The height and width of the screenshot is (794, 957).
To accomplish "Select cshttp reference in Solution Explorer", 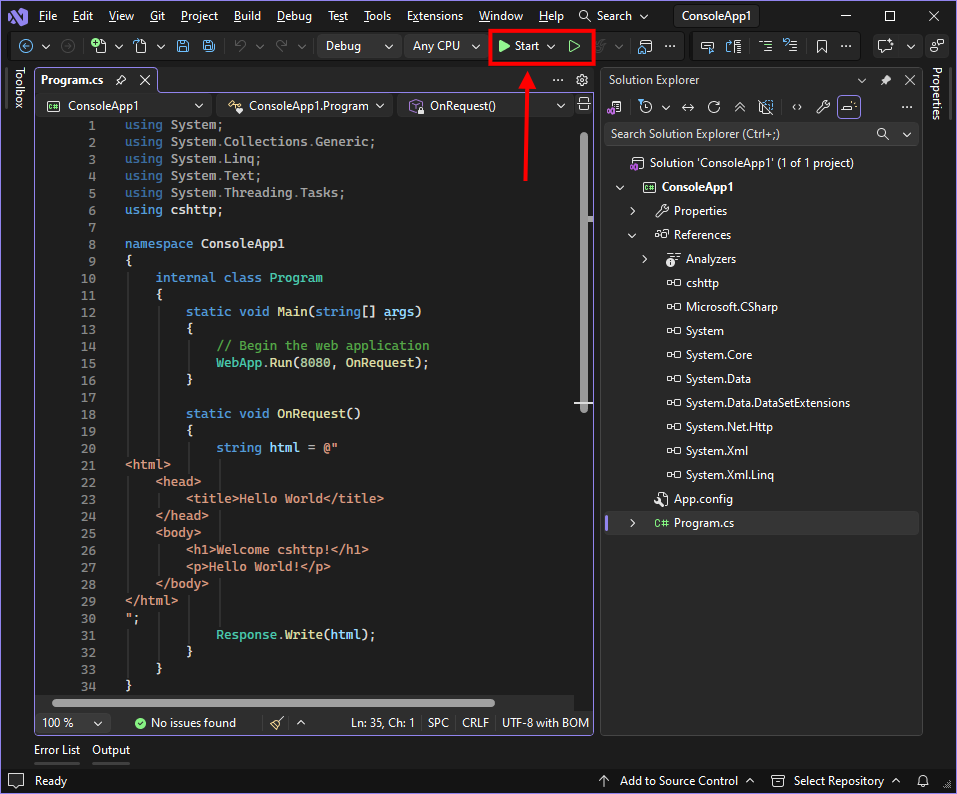I will tap(702, 283).
